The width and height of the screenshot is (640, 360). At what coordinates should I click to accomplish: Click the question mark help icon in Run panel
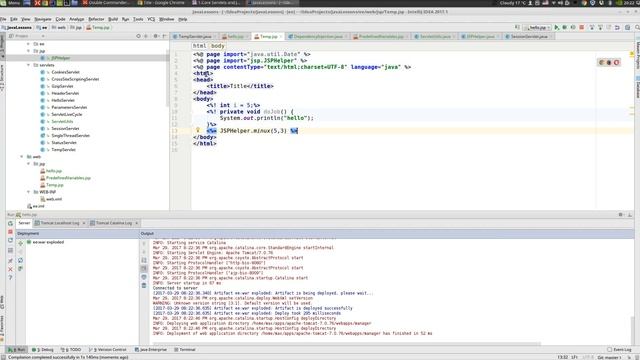tap(10, 278)
